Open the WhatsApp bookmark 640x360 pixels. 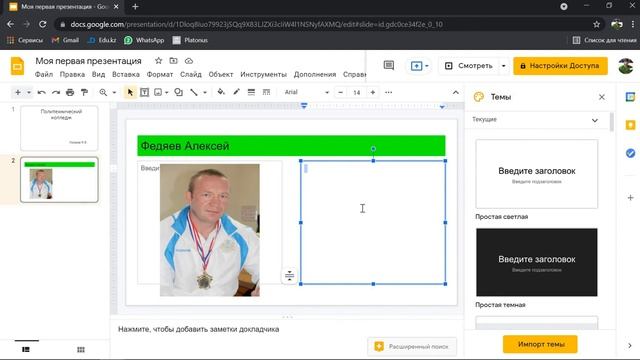click(144, 40)
